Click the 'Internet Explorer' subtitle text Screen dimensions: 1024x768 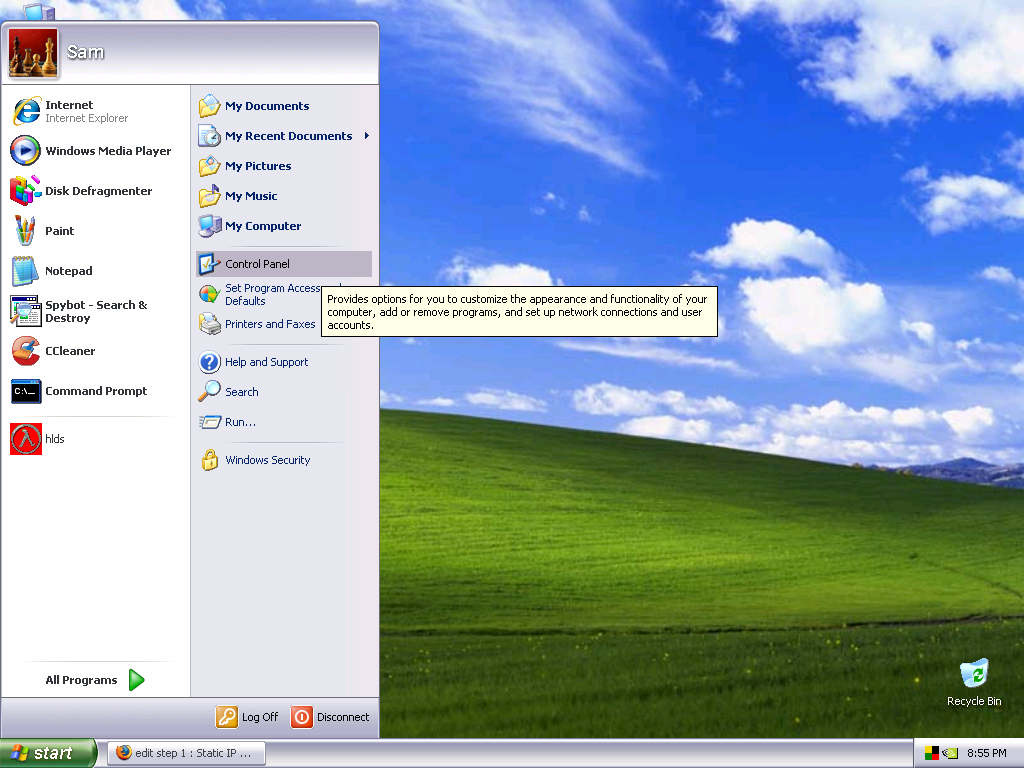point(86,118)
